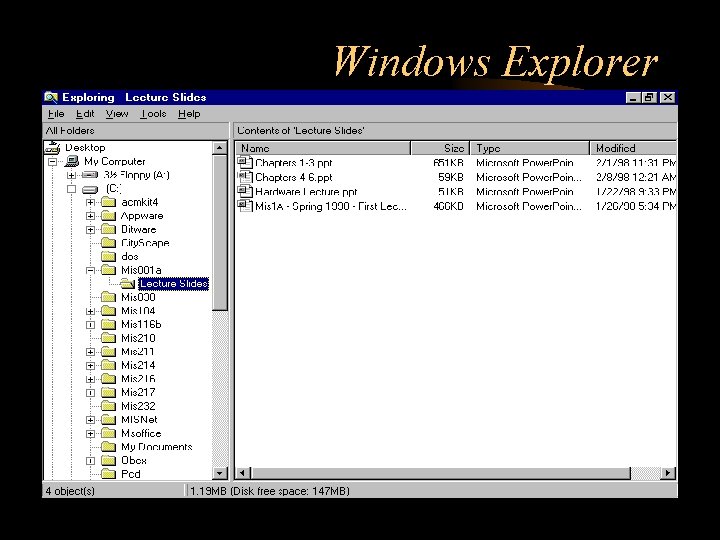The image size is (720, 540).
Task: Click the My Computer icon
Action: click(x=72, y=161)
